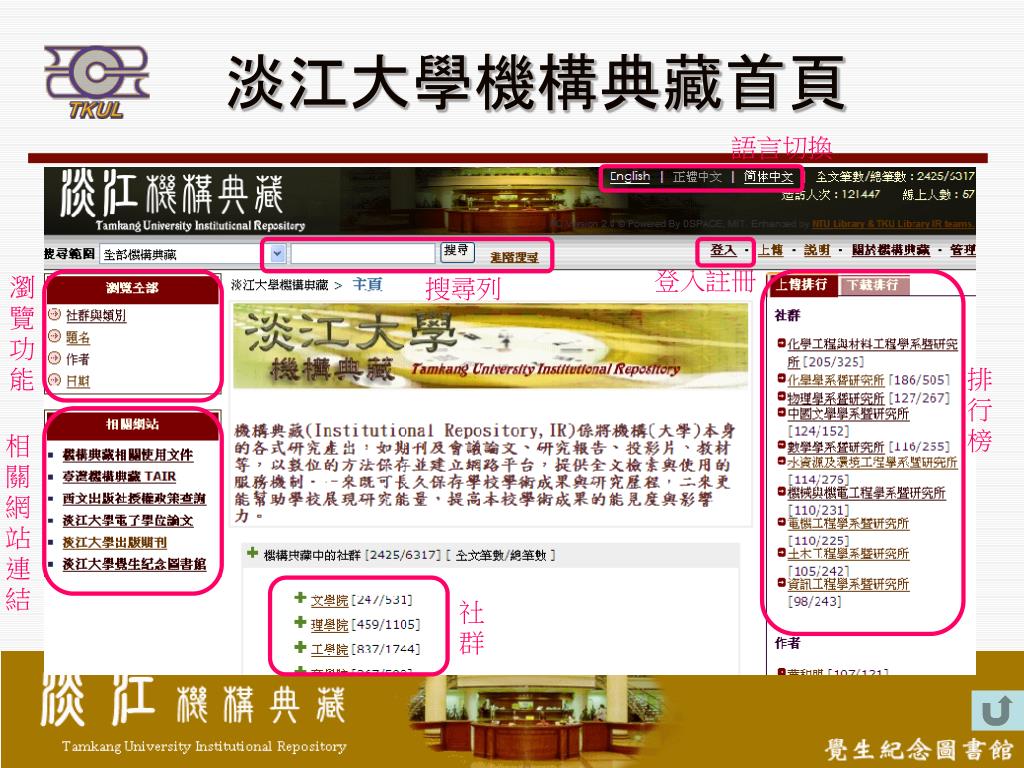Open 淡江大學覺生紀念圖書館 link
The height and width of the screenshot is (768, 1024).
click(x=134, y=564)
